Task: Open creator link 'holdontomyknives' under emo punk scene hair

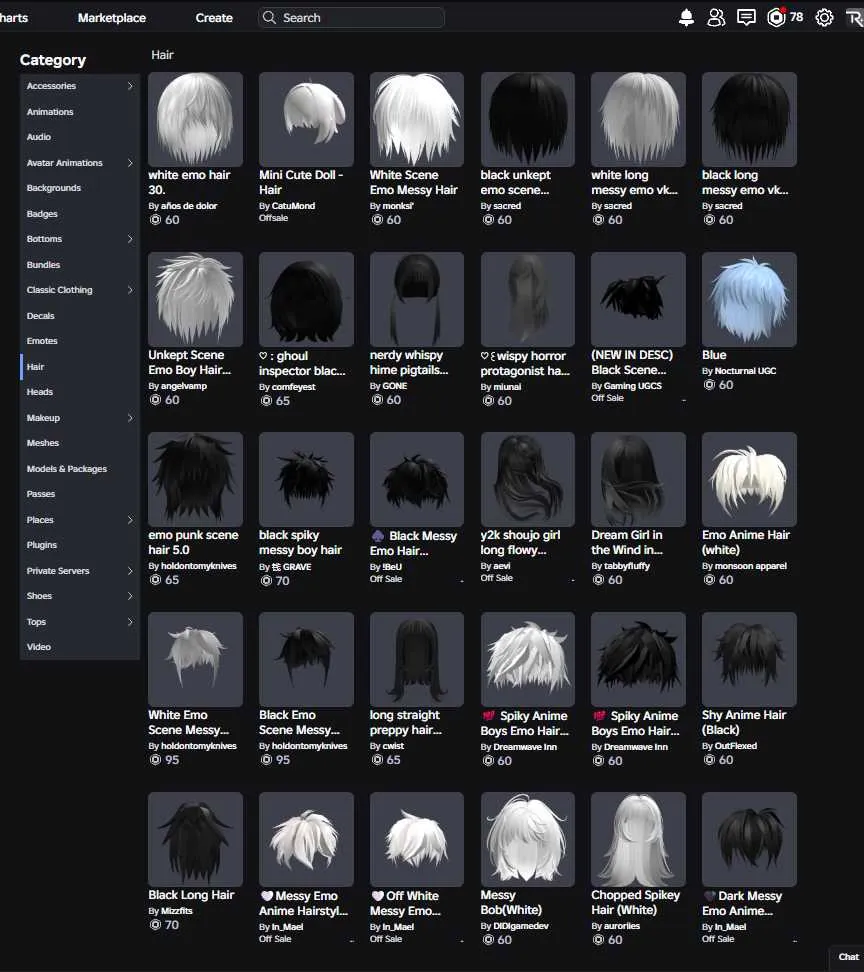Action: pyautogui.click(x=198, y=566)
